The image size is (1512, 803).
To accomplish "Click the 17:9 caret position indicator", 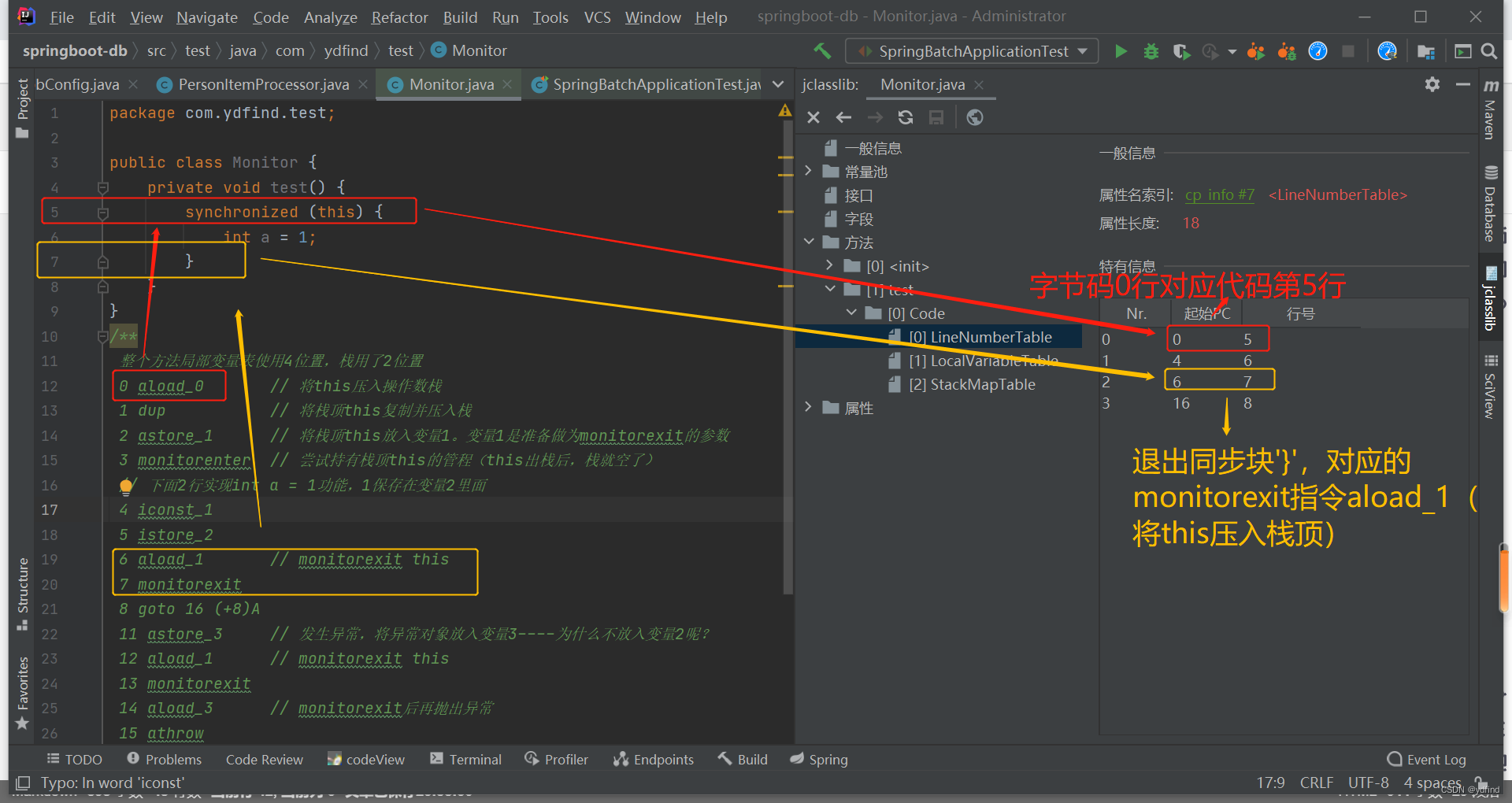I will click(x=1270, y=783).
